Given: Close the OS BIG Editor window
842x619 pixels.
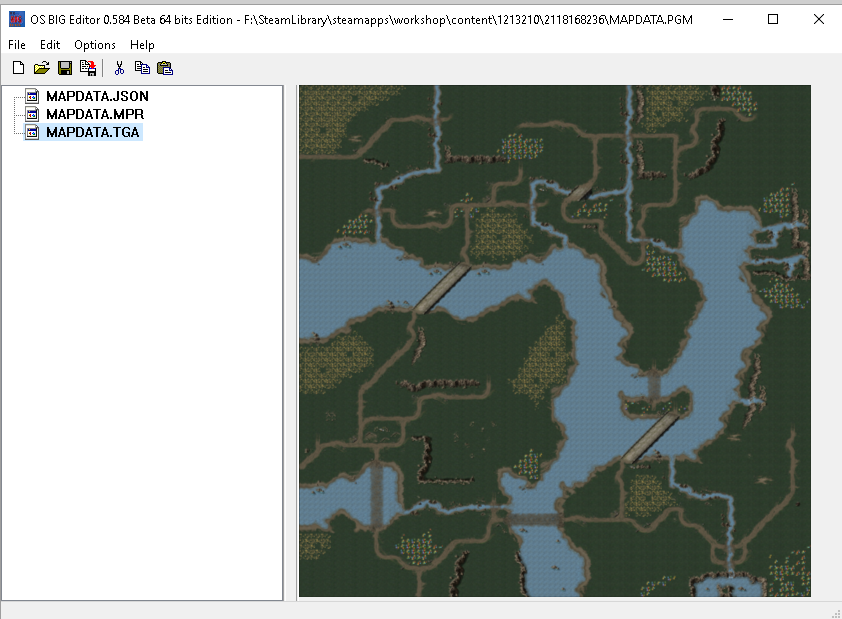Looking at the screenshot, I should [818, 19].
